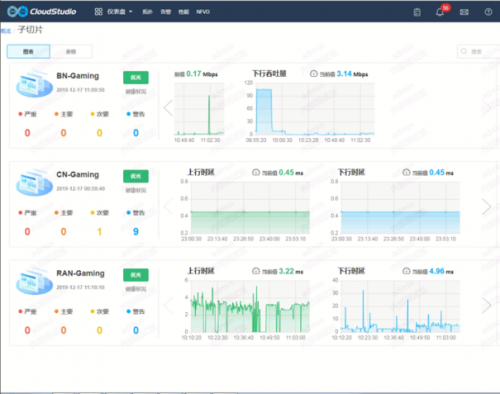This screenshot has width=500, height=394.
Task: Show next charts on CN-Gaming card
Action: point(487,207)
